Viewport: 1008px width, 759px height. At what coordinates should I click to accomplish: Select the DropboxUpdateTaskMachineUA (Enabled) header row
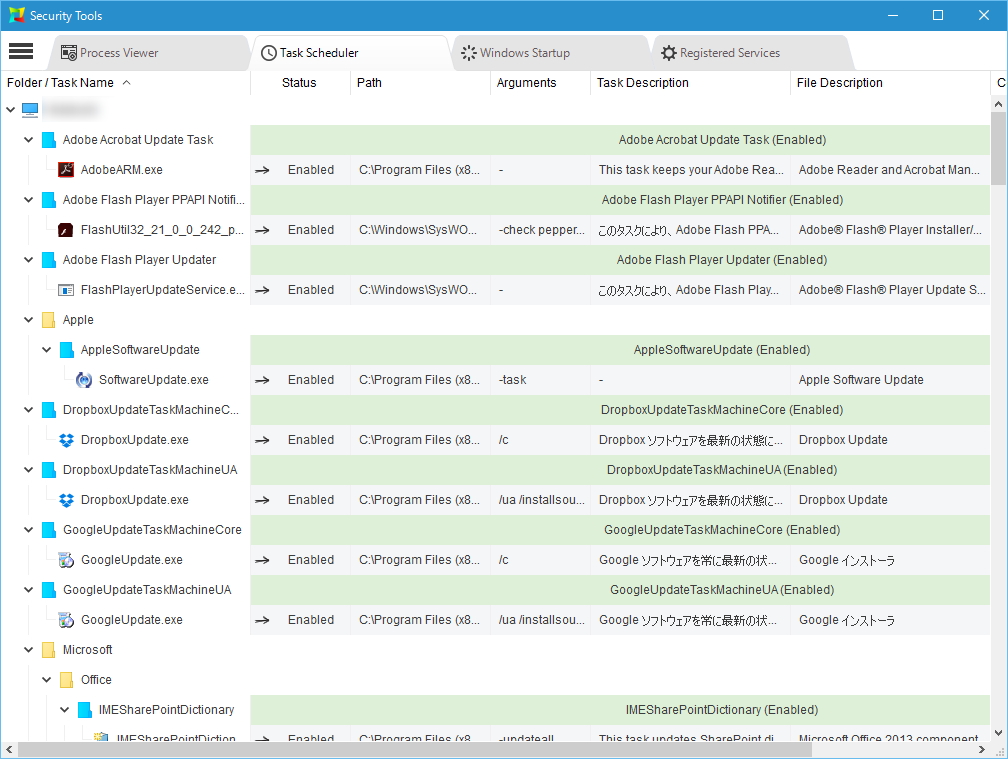click(620, 470)
